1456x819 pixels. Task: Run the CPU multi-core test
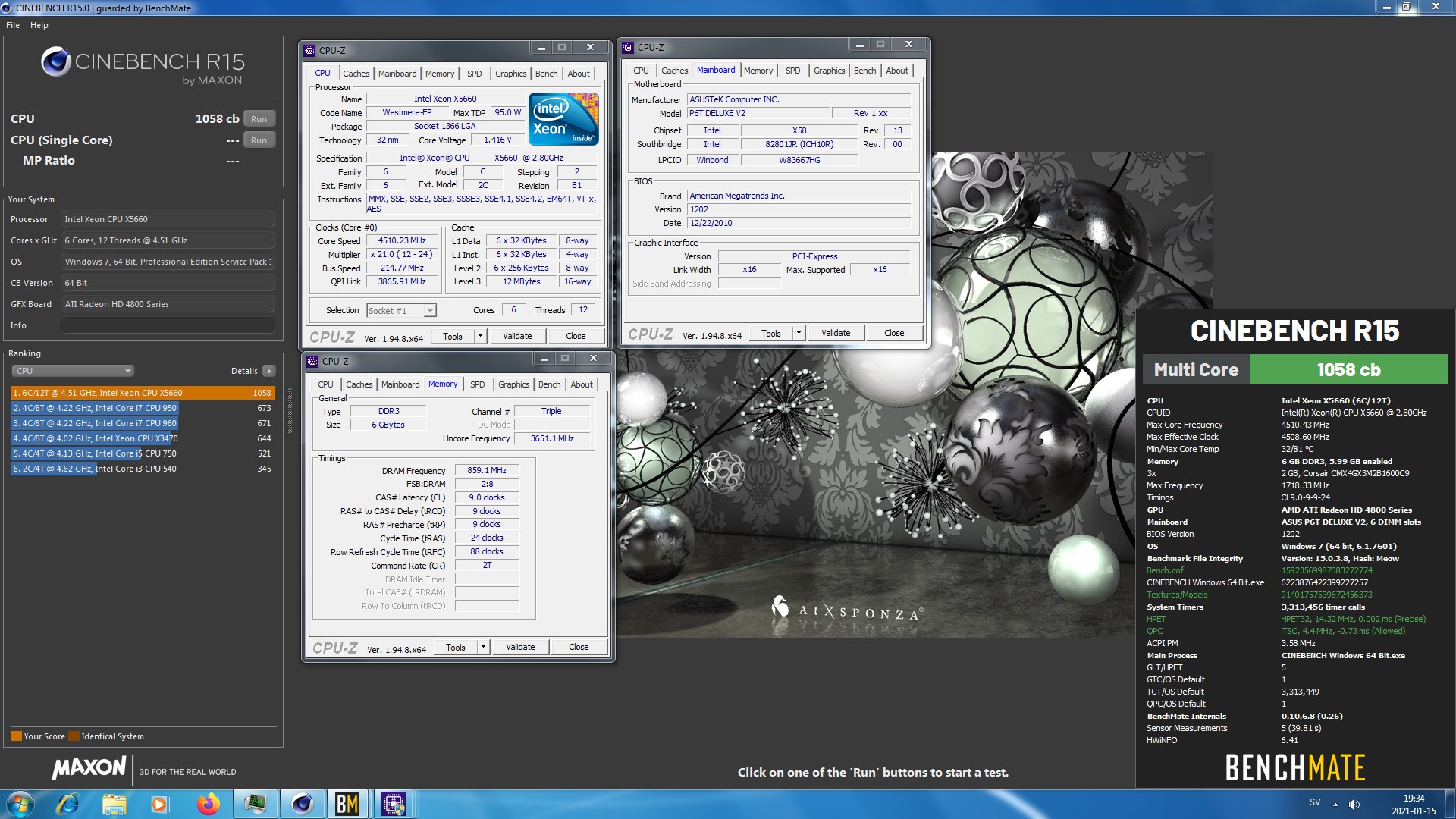point(259,119)
